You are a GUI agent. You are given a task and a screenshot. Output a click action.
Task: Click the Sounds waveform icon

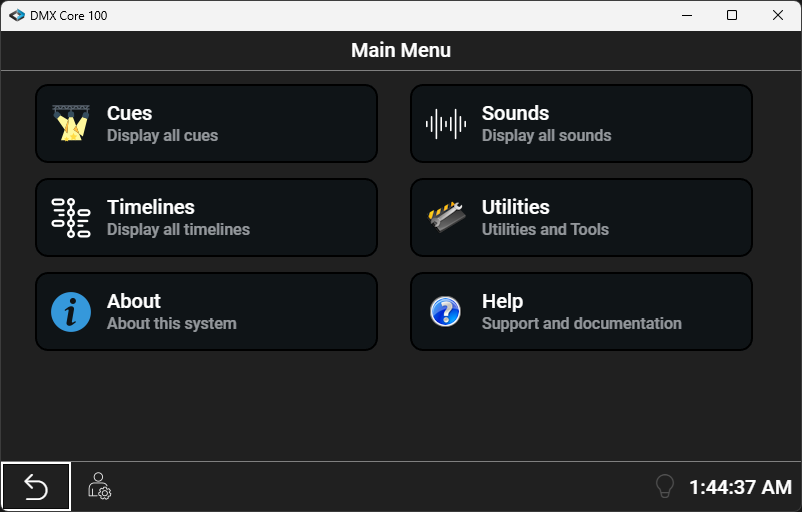(x=445, y=124)
